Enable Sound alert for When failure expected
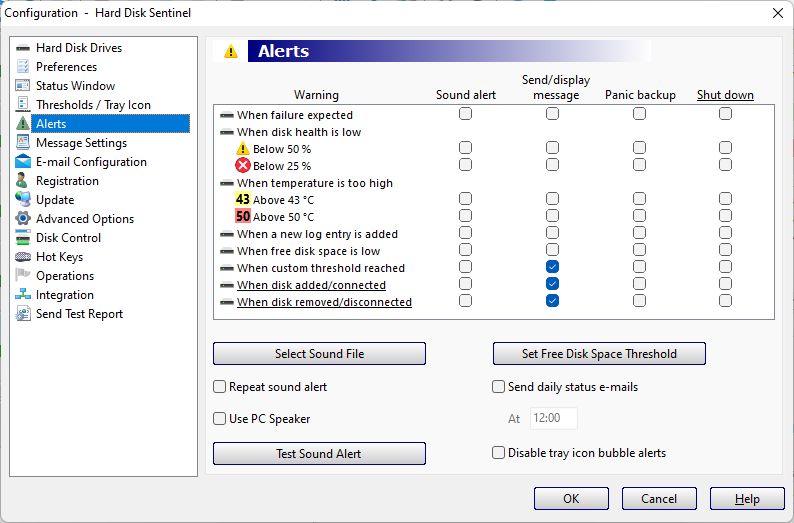794x523 pixels. (465, 114)
